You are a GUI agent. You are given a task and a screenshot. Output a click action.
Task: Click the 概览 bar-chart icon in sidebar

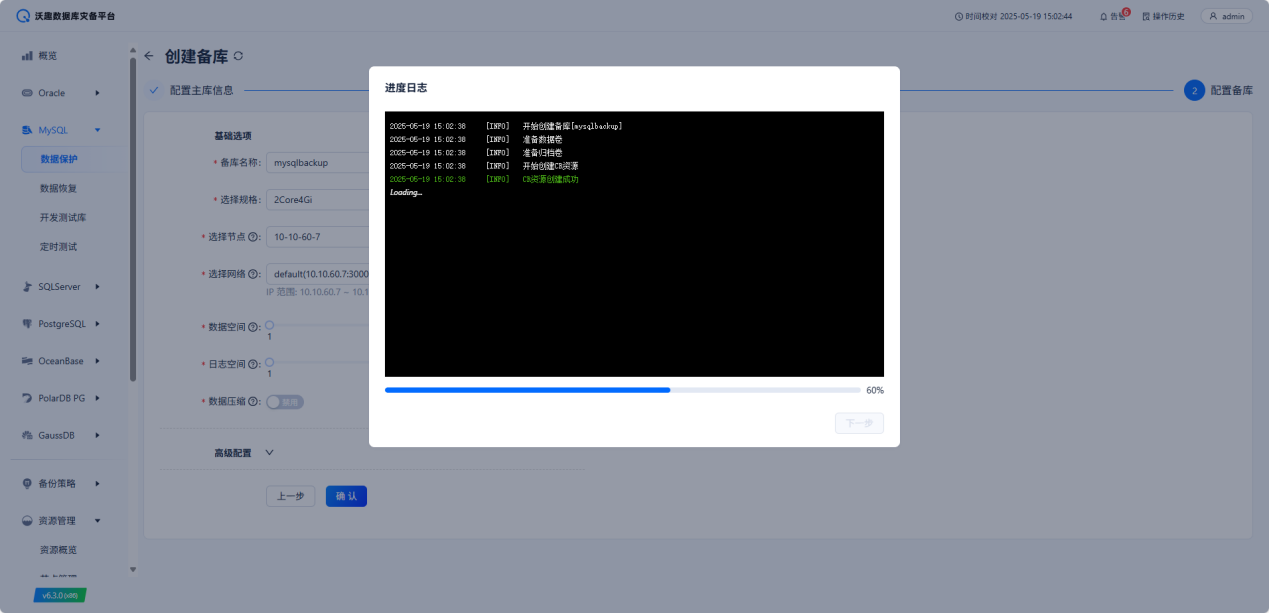click(x=28, y=56)
